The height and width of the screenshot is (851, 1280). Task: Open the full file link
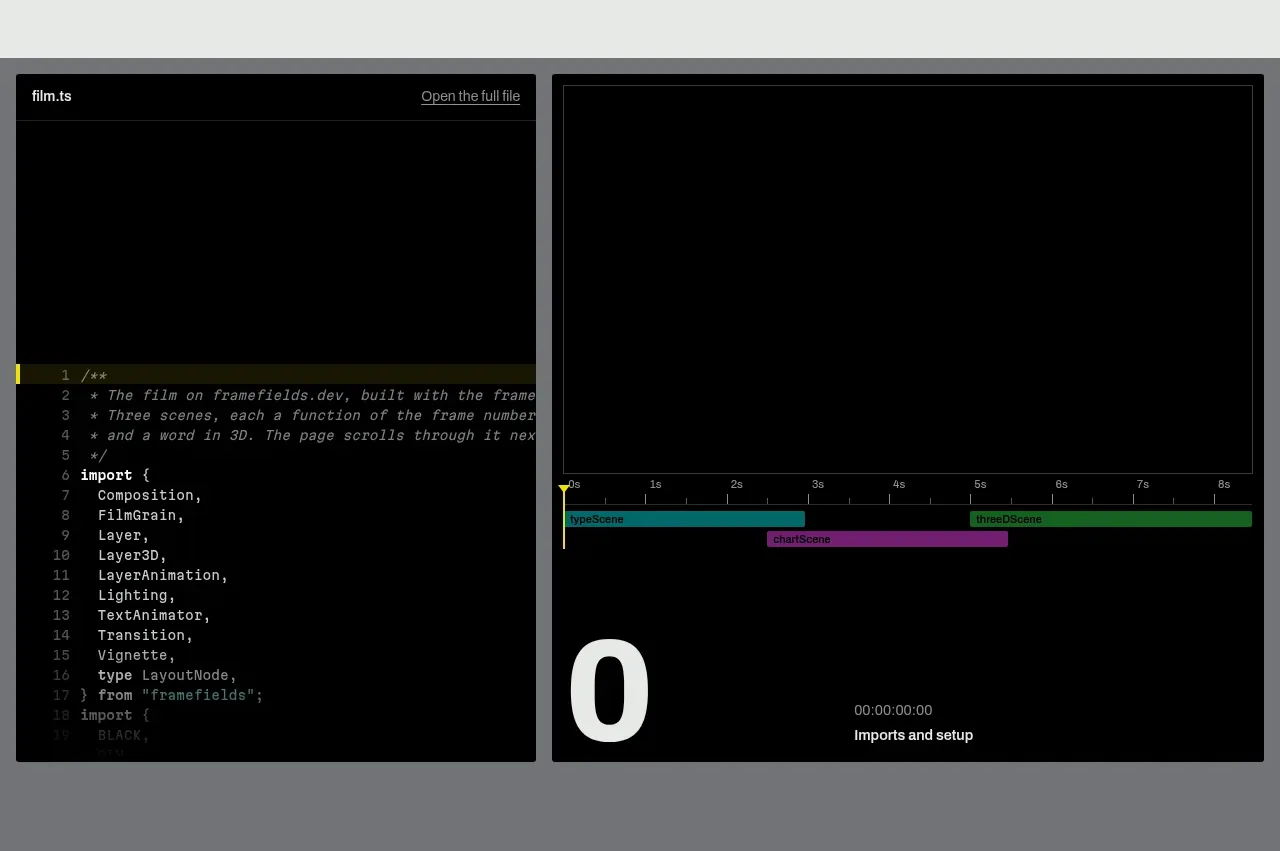(470, 96)
